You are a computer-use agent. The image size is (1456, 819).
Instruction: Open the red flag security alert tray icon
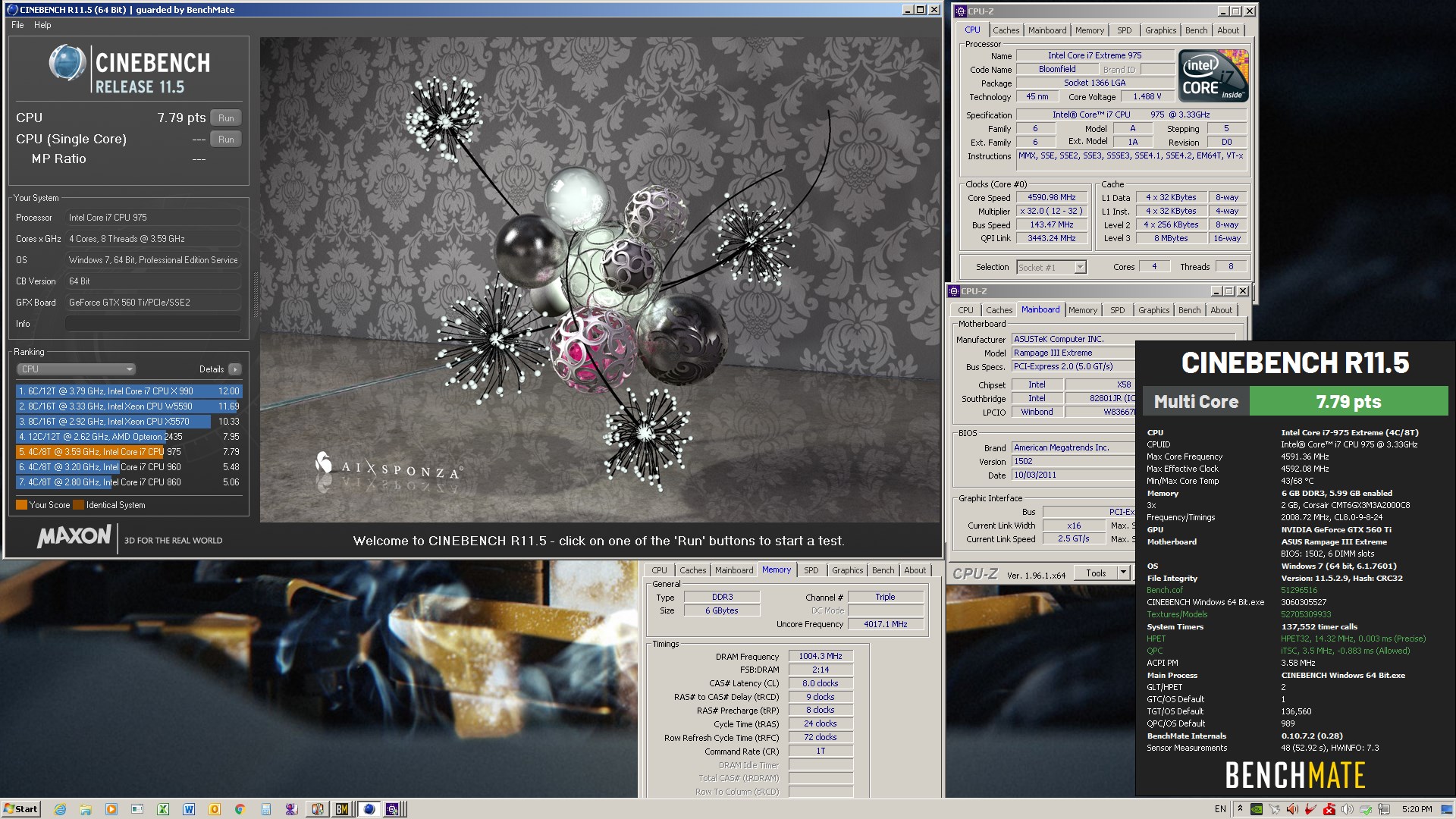point(1329,809)
